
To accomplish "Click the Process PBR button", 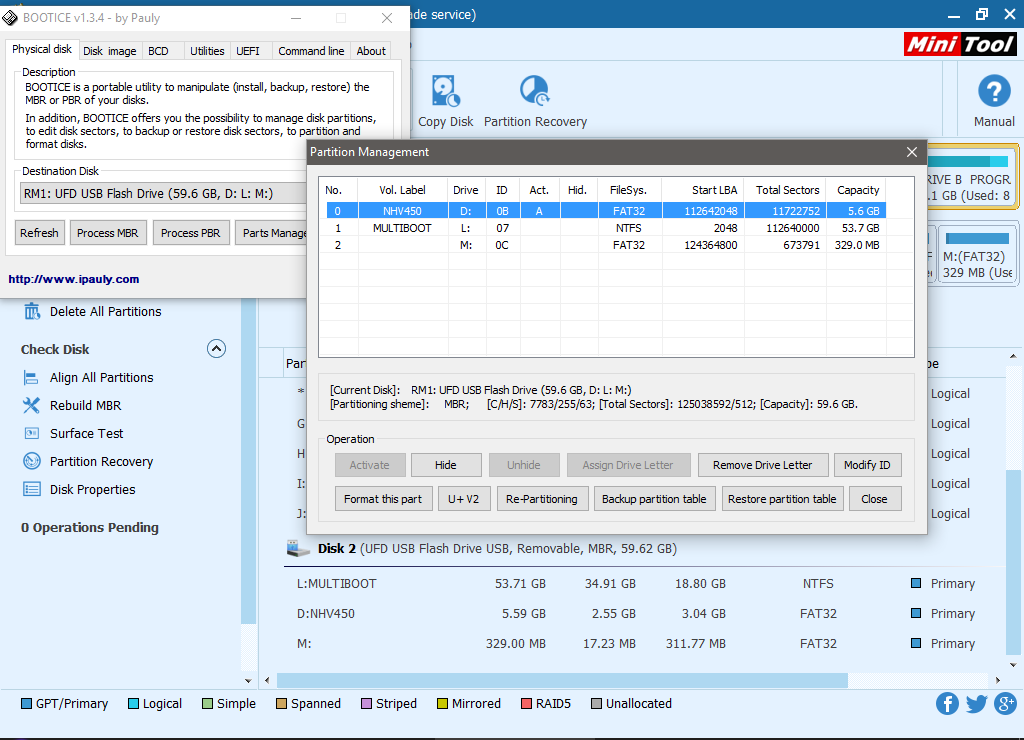I will (x=191, y=233).
